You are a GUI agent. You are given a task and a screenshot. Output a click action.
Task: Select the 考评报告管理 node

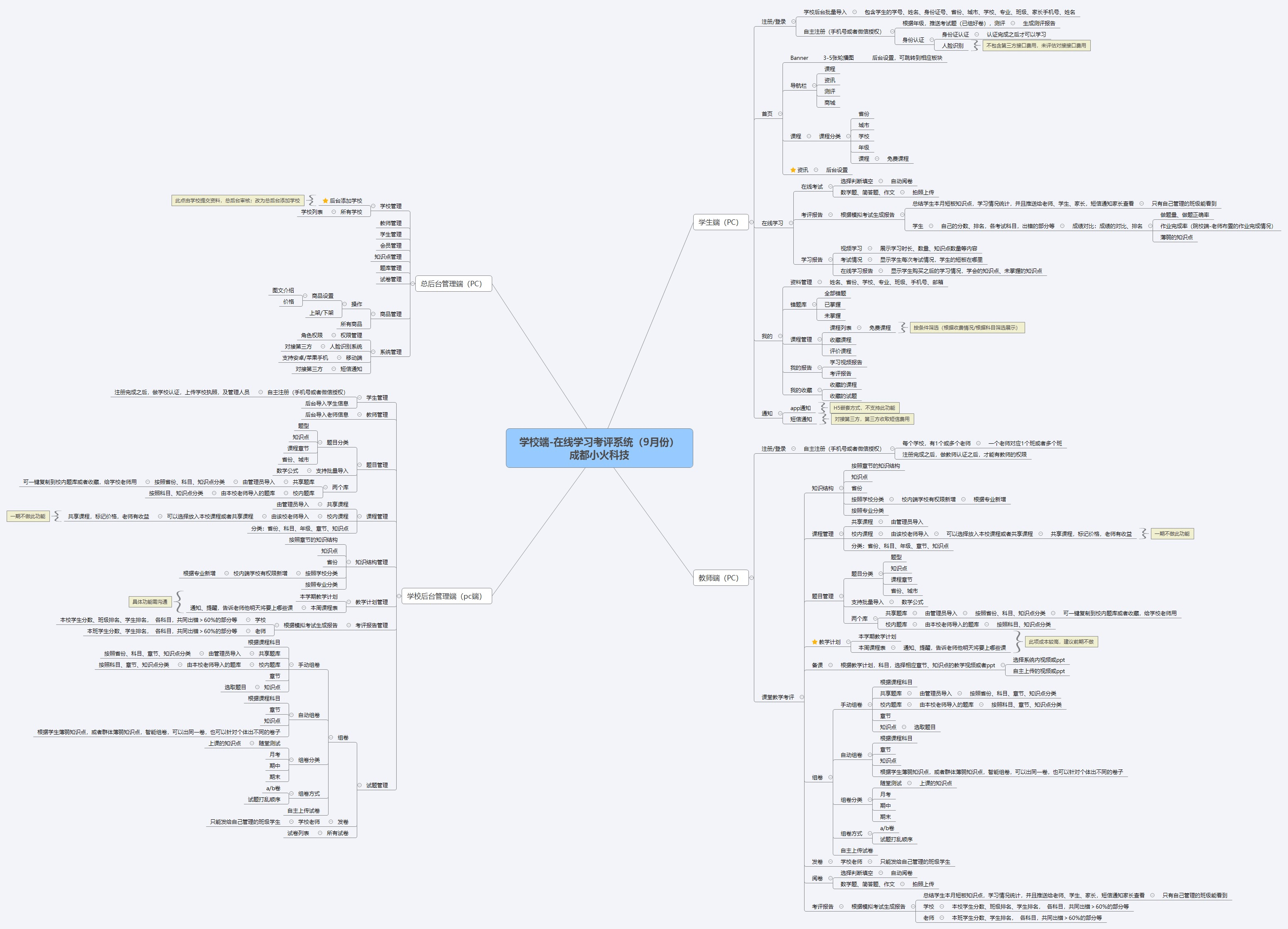click(371, 626)
